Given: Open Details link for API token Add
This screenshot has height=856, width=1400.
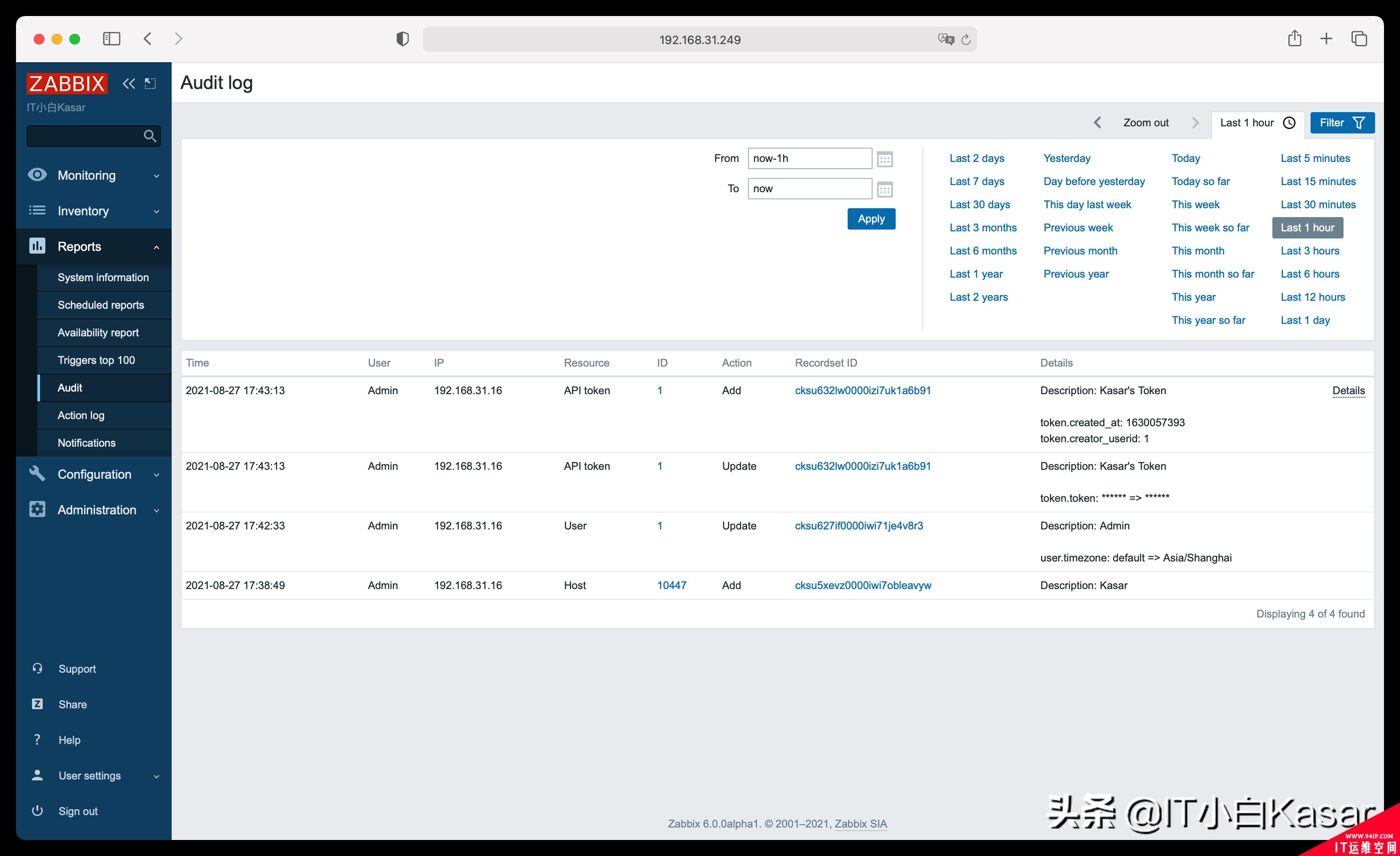Looking at the screenshot, I should [1348, 391].
